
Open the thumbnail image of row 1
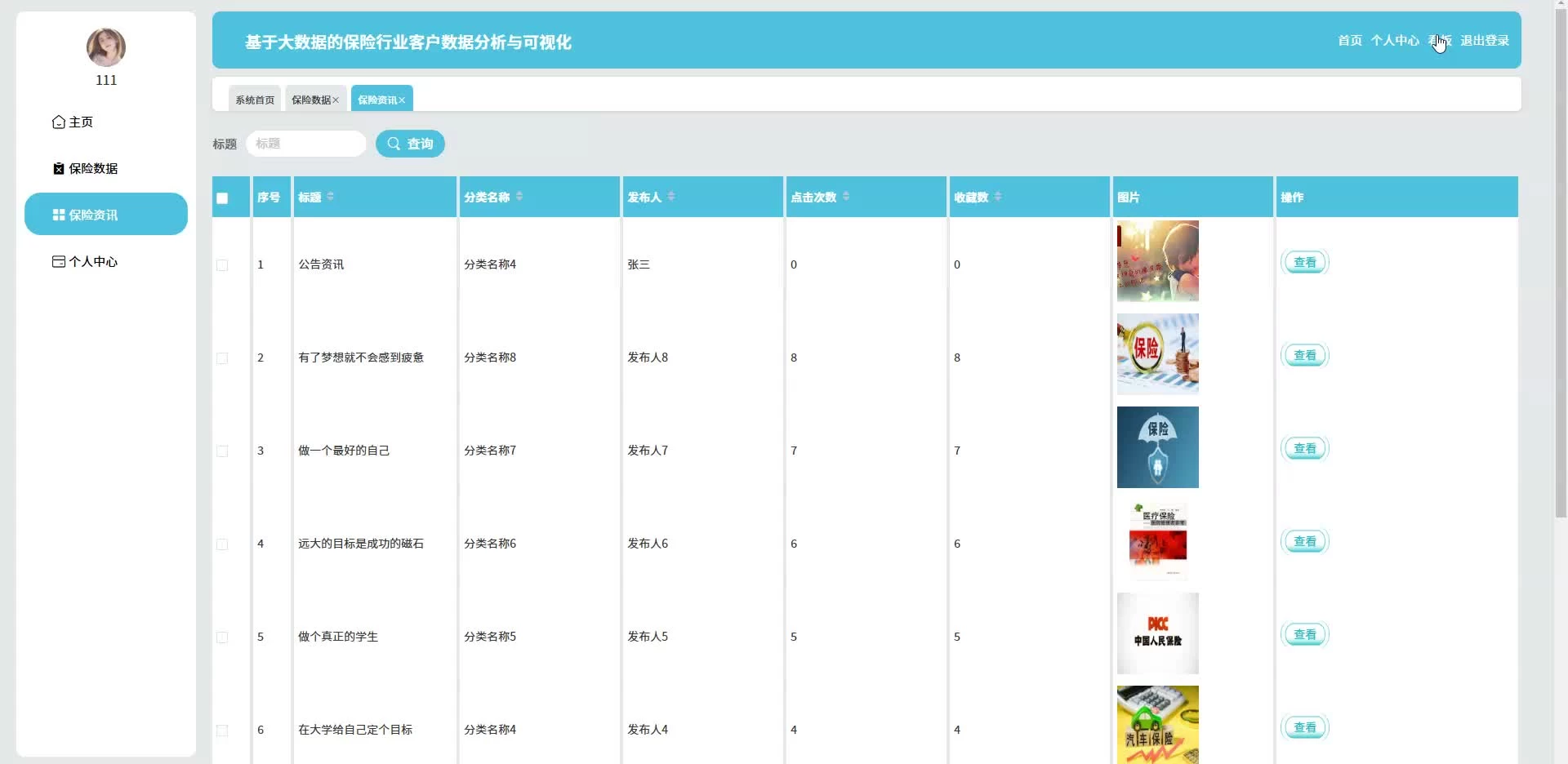tap(1158, 261)
